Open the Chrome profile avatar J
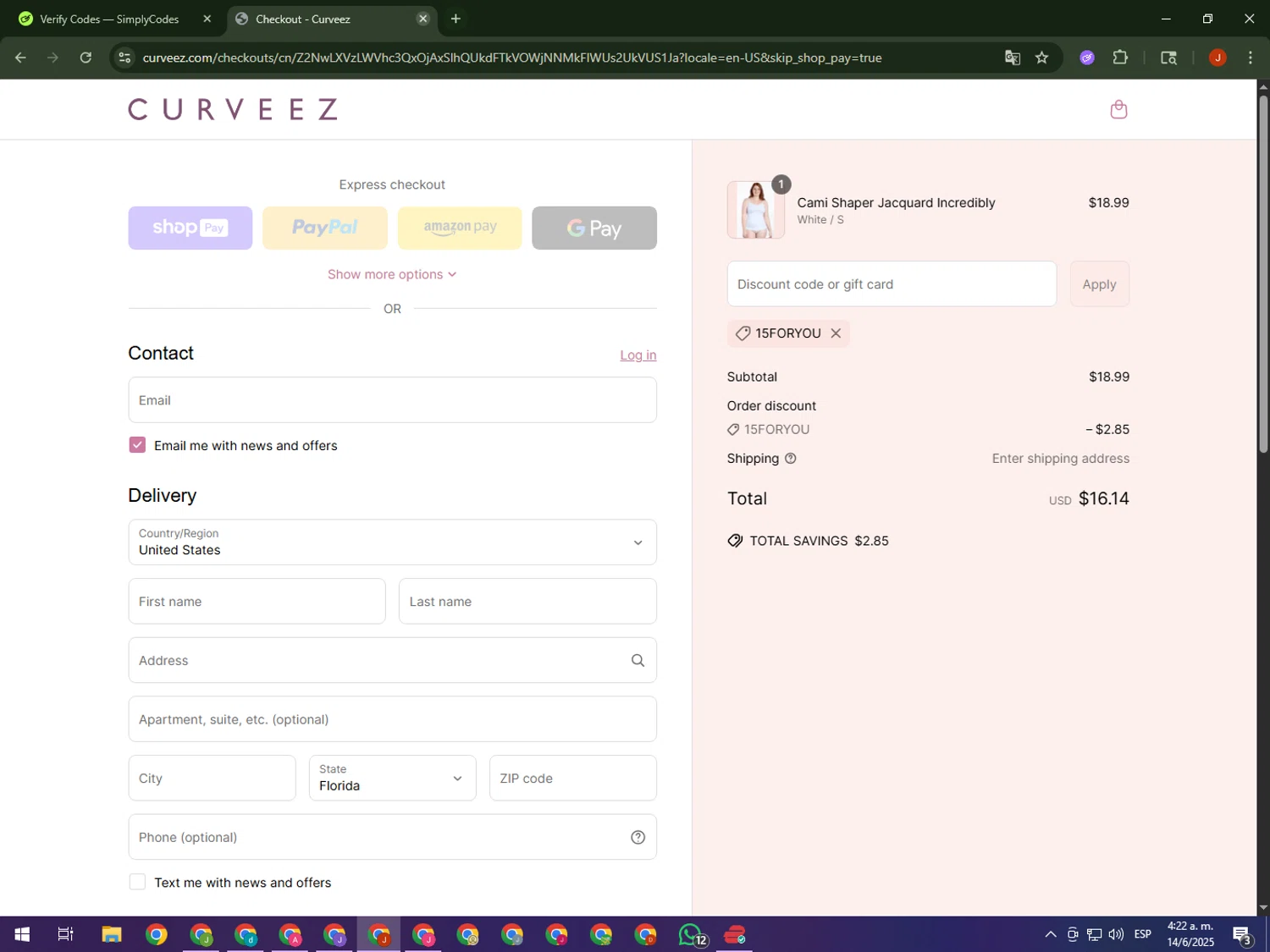Image resolution: width=1270 pixels, height=952 pixels. pyautogui.click(x=1218, y=58)
